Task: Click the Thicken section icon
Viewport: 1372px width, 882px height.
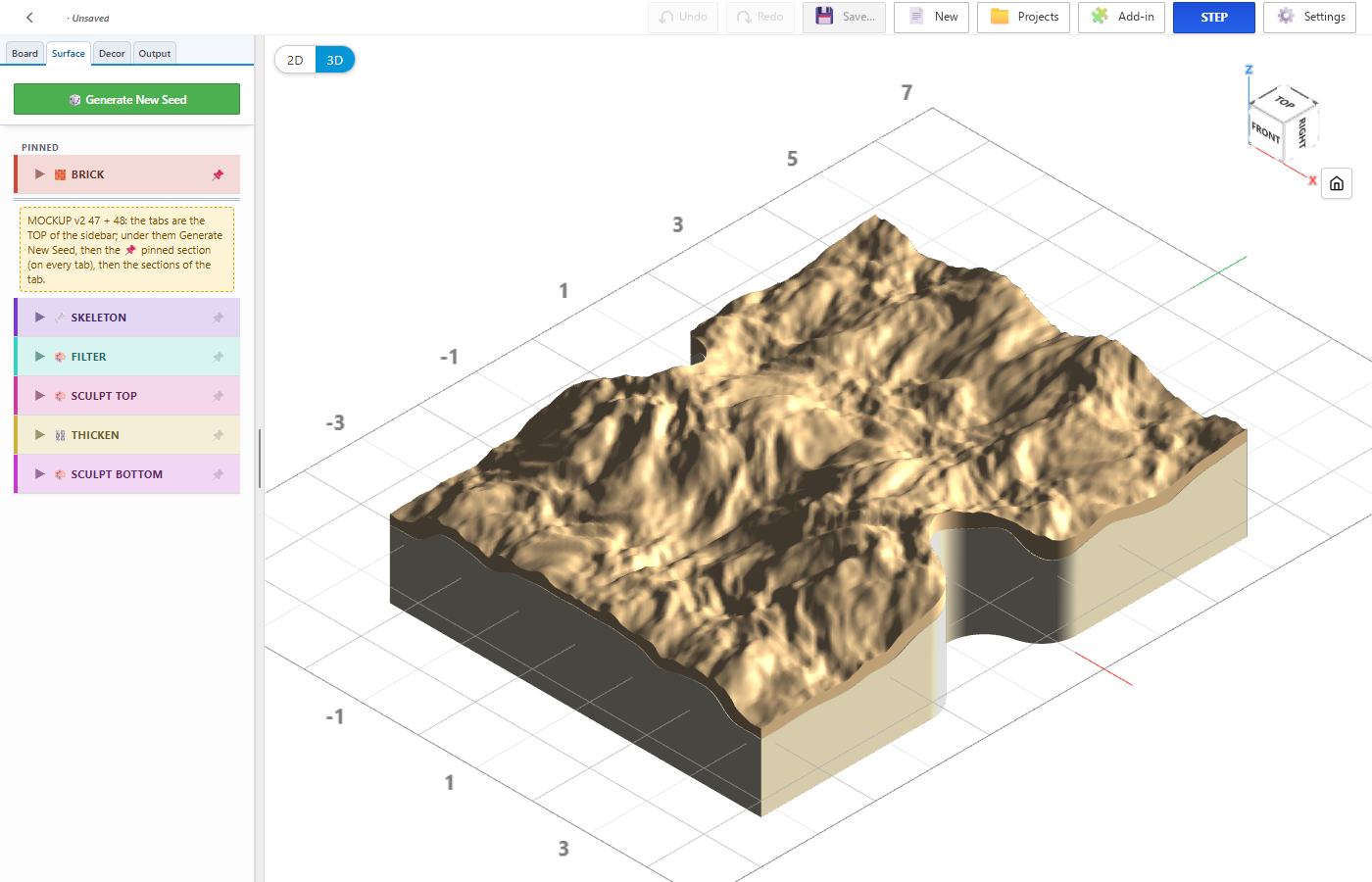Action: point(60,435)
